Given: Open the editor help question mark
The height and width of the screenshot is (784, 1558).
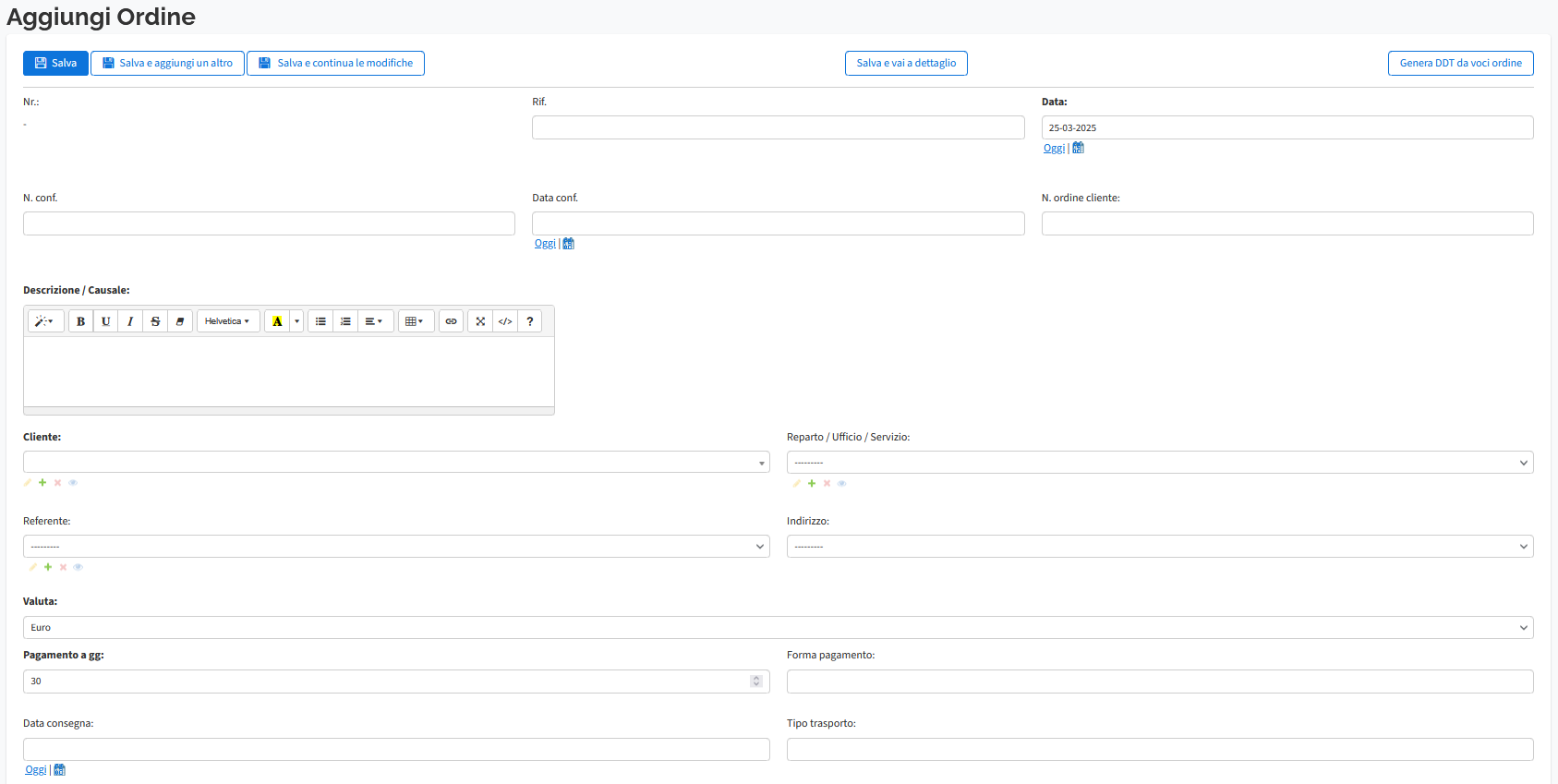Looking at the screenshot, I should [x=530, y=321].
